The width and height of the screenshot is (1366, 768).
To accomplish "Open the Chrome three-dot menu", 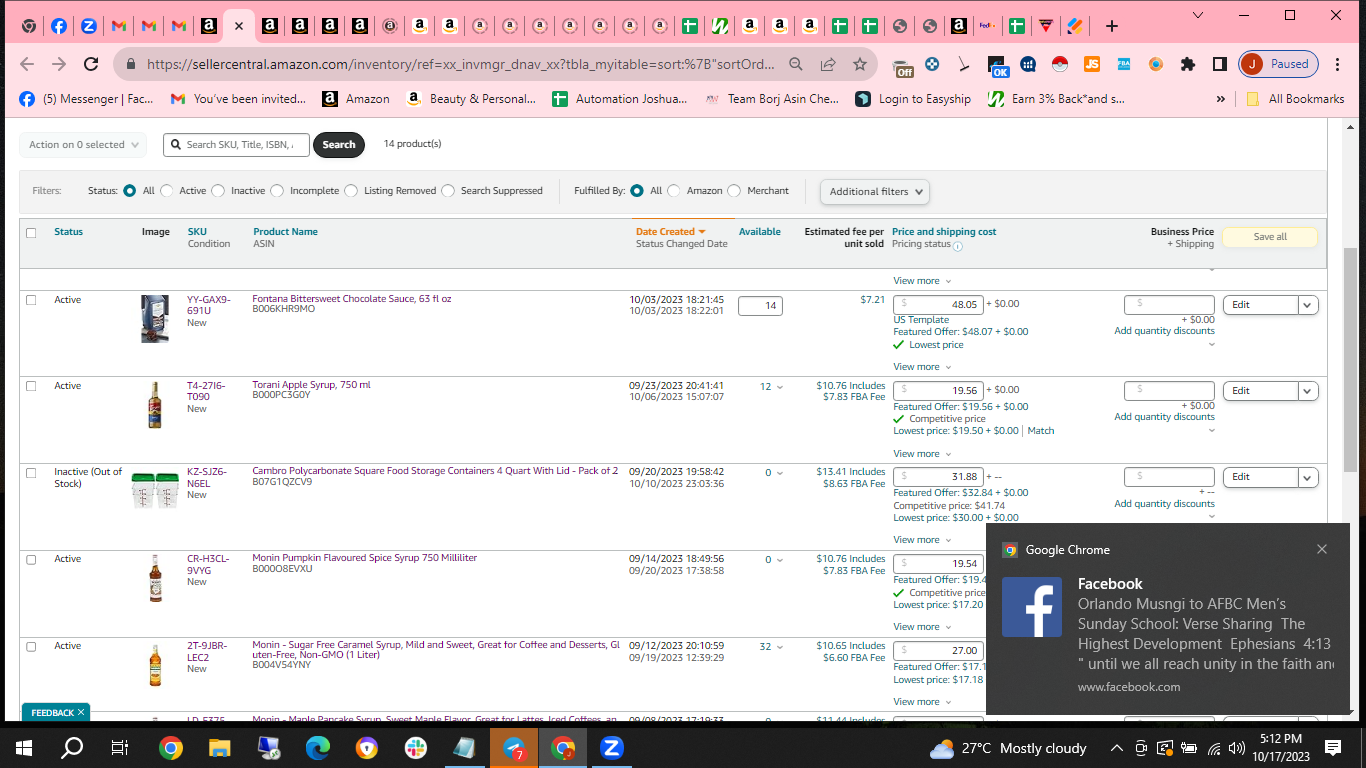I will point(1338,64).
